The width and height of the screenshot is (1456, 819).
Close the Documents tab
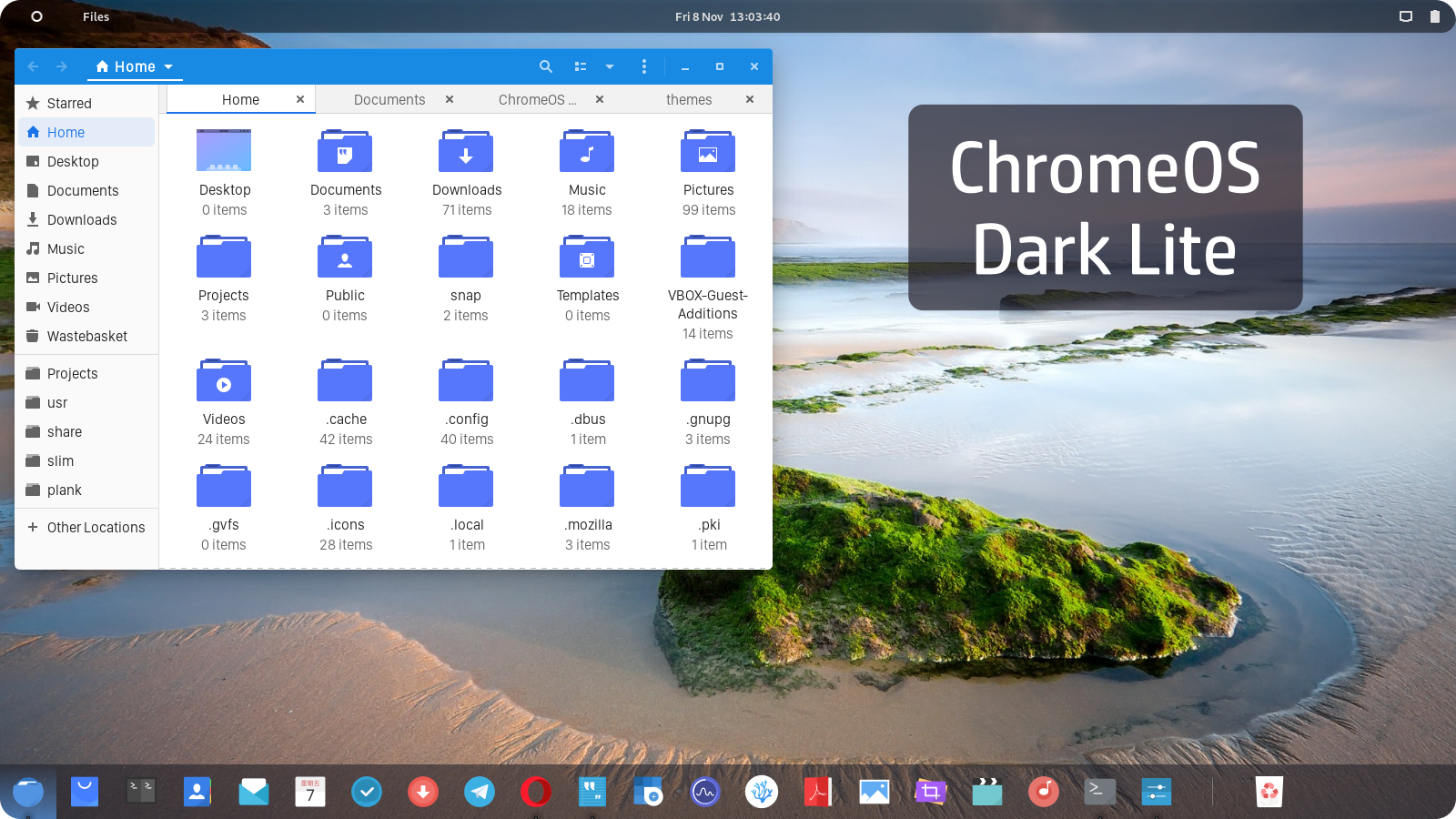click(450, 99)
